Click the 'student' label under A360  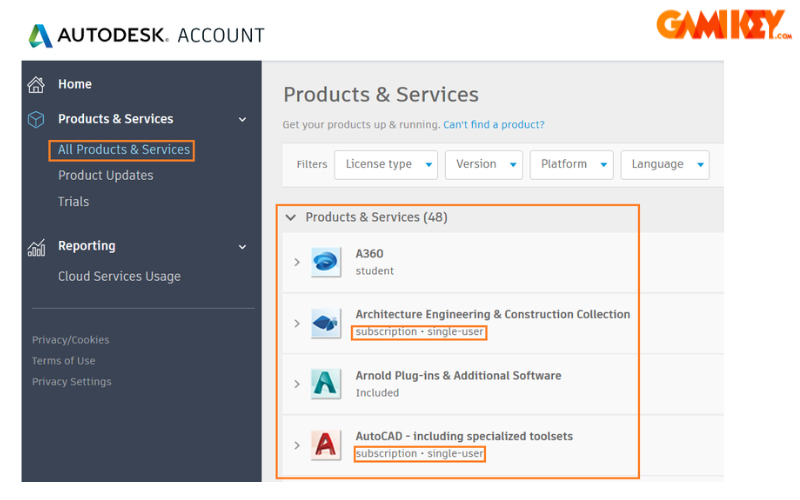click(x=374, y=271)
